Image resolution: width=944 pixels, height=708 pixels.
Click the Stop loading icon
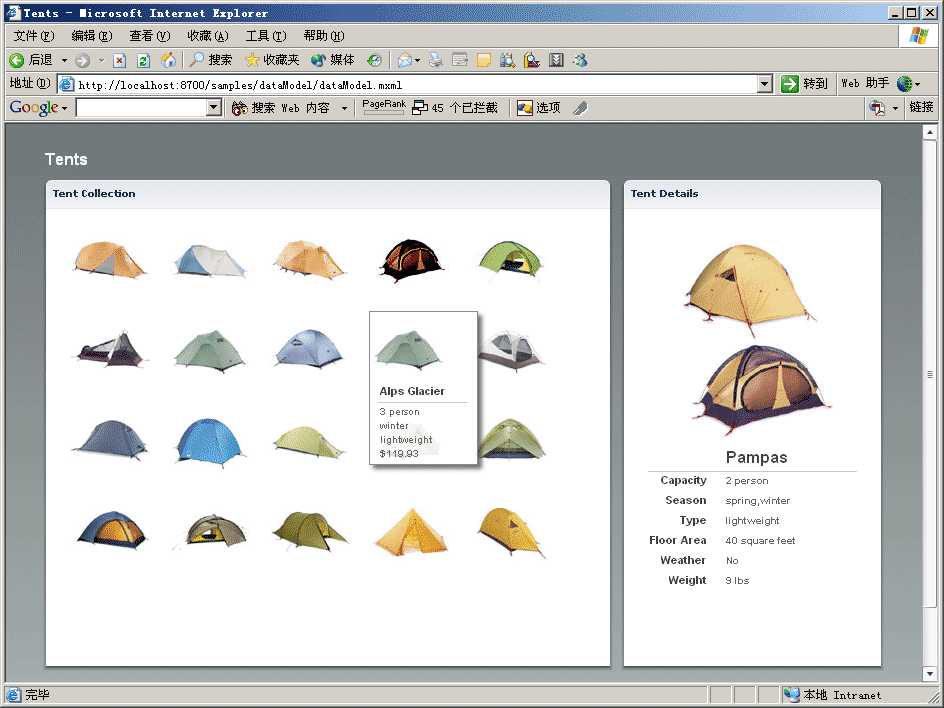[x=120, y=60]
